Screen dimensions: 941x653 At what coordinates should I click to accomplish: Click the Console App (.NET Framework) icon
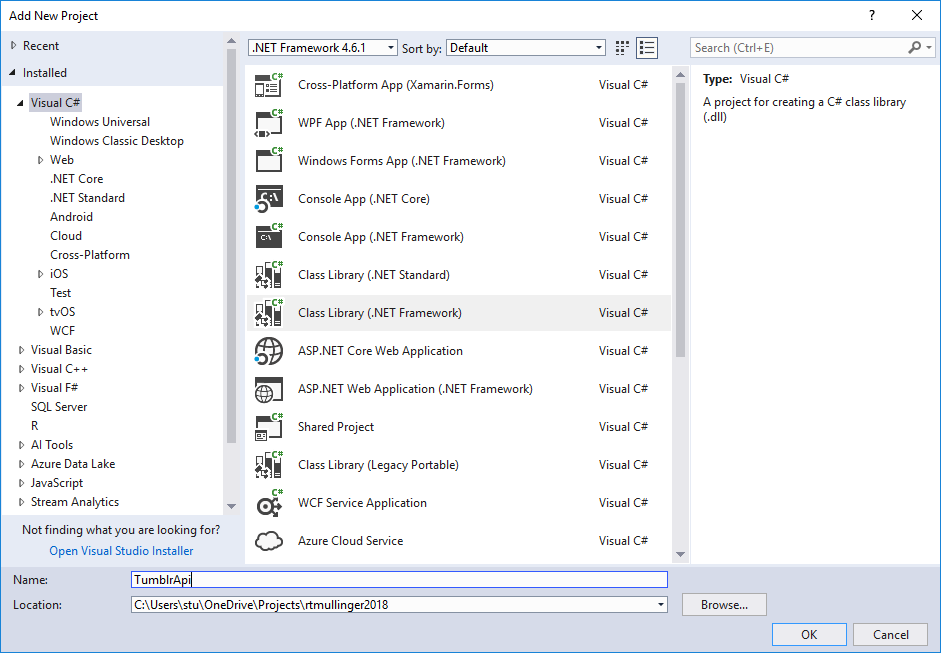[x=268, y=237]
